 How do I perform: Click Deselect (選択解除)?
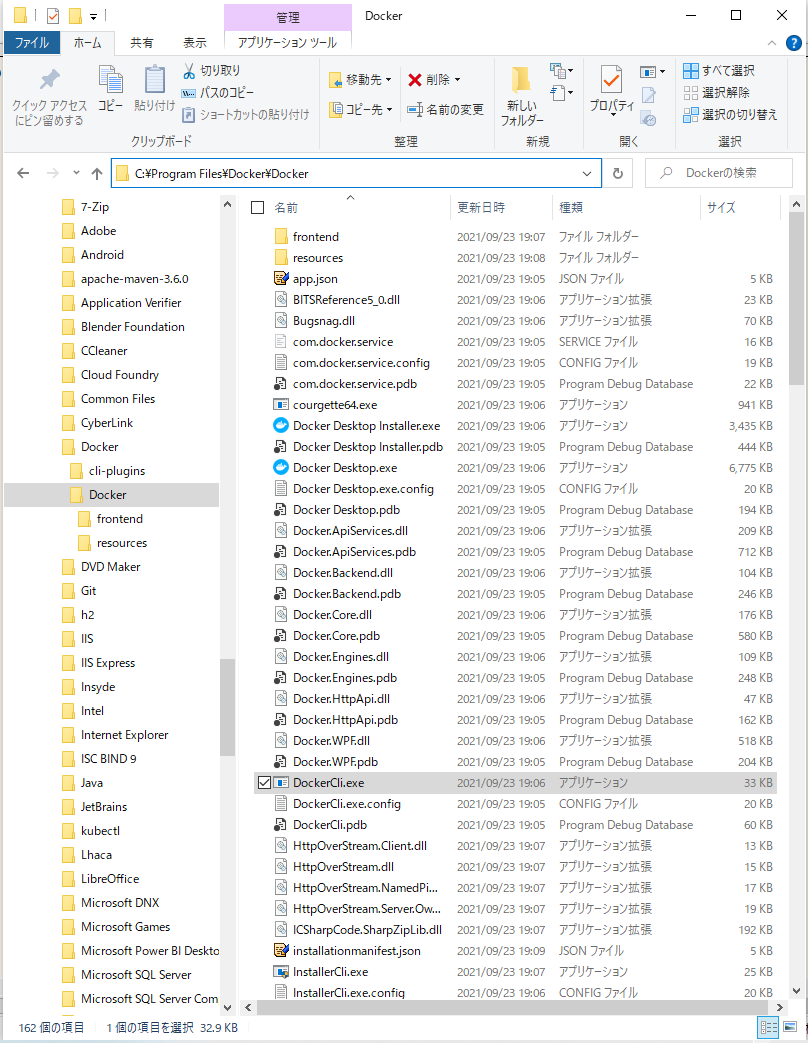point(716,92)
